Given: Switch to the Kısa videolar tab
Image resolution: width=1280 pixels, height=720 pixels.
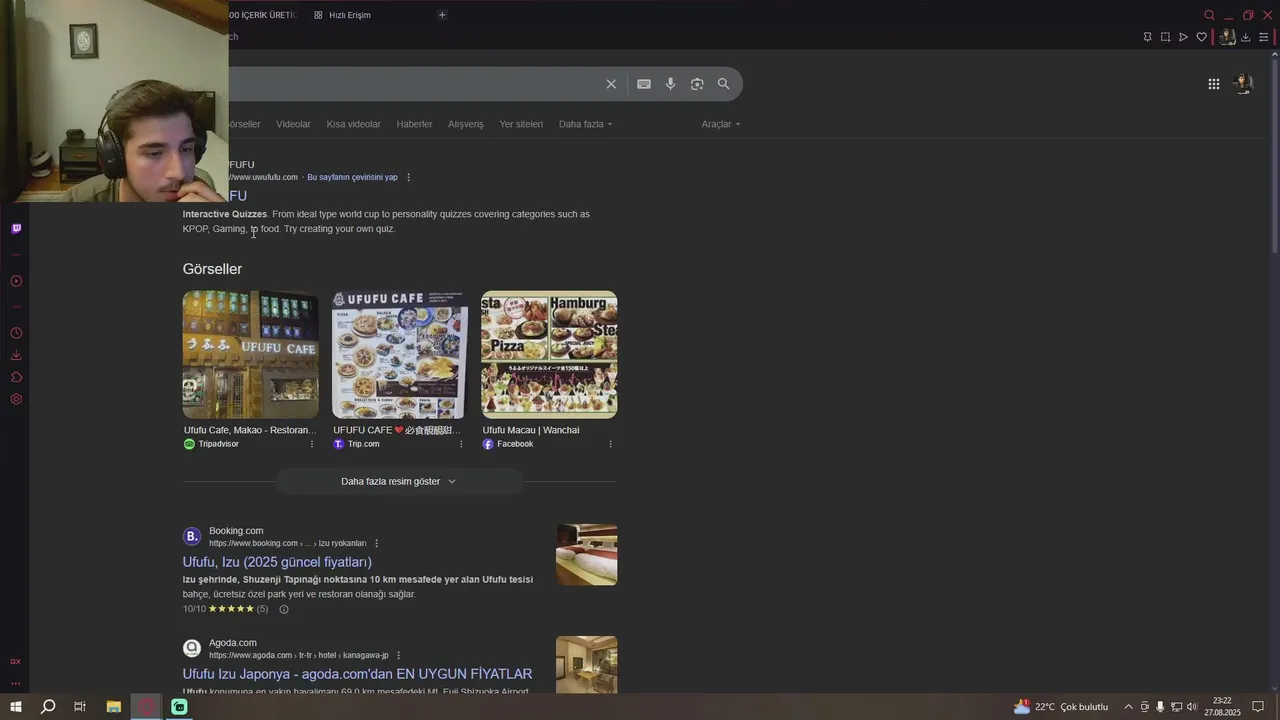Looking at the screenshot, I should point(353,124).
